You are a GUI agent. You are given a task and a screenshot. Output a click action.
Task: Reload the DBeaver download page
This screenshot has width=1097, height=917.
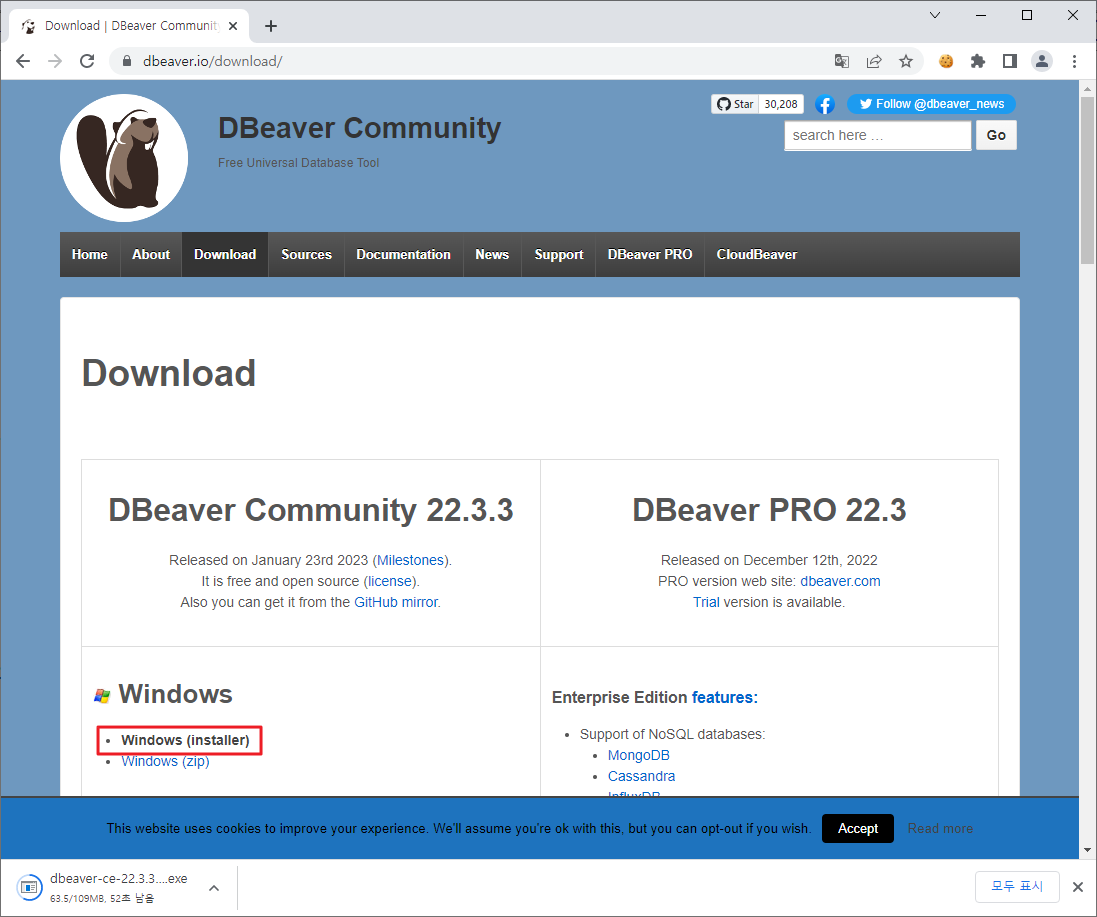coord(87,62)
